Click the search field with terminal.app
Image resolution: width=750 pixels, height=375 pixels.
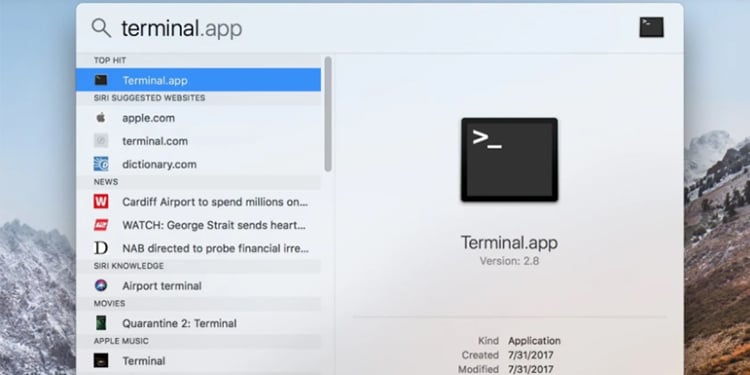coord(373,28)
